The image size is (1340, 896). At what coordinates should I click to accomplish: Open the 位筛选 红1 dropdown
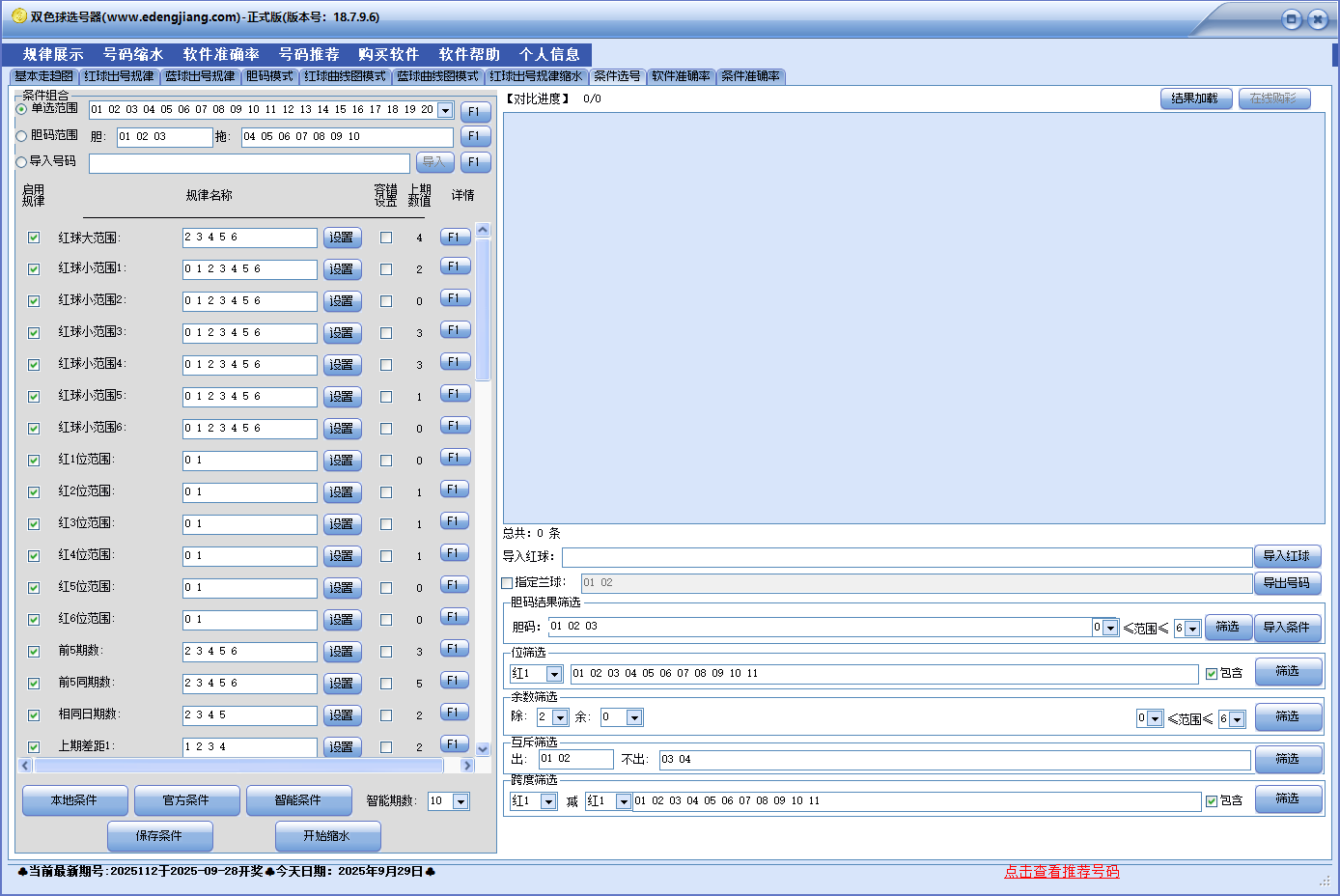554,674
